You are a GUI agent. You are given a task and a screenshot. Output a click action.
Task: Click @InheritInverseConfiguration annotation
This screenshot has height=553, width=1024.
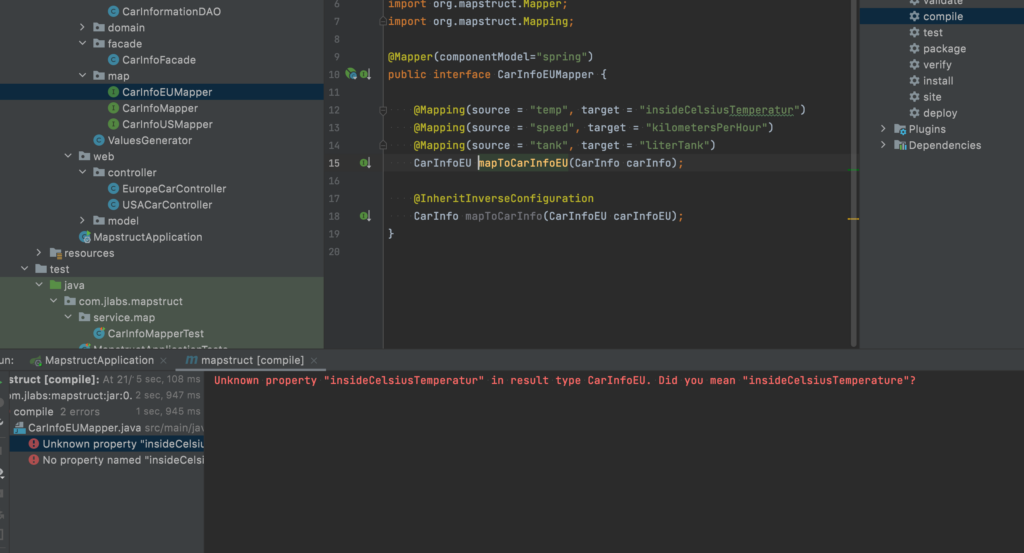coord(504,198)
